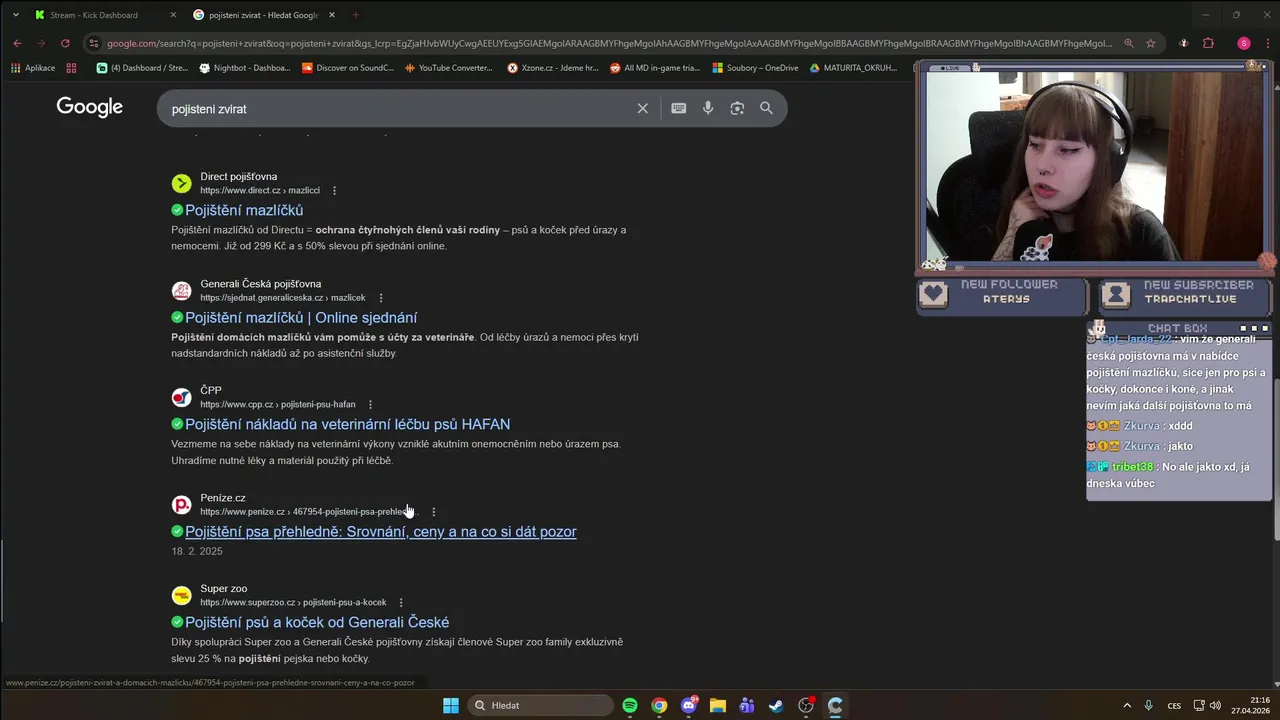Reload the page with the refresh icon
Image resolution: width=1280 pixels, height=720 pixels.
tap(65, 43)
